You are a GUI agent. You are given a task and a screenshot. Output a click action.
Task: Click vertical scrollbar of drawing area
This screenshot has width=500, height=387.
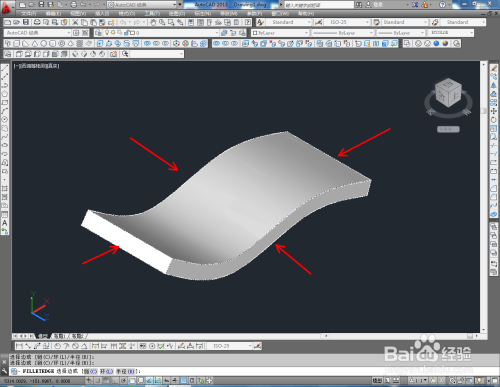click(x=483, y=196)
